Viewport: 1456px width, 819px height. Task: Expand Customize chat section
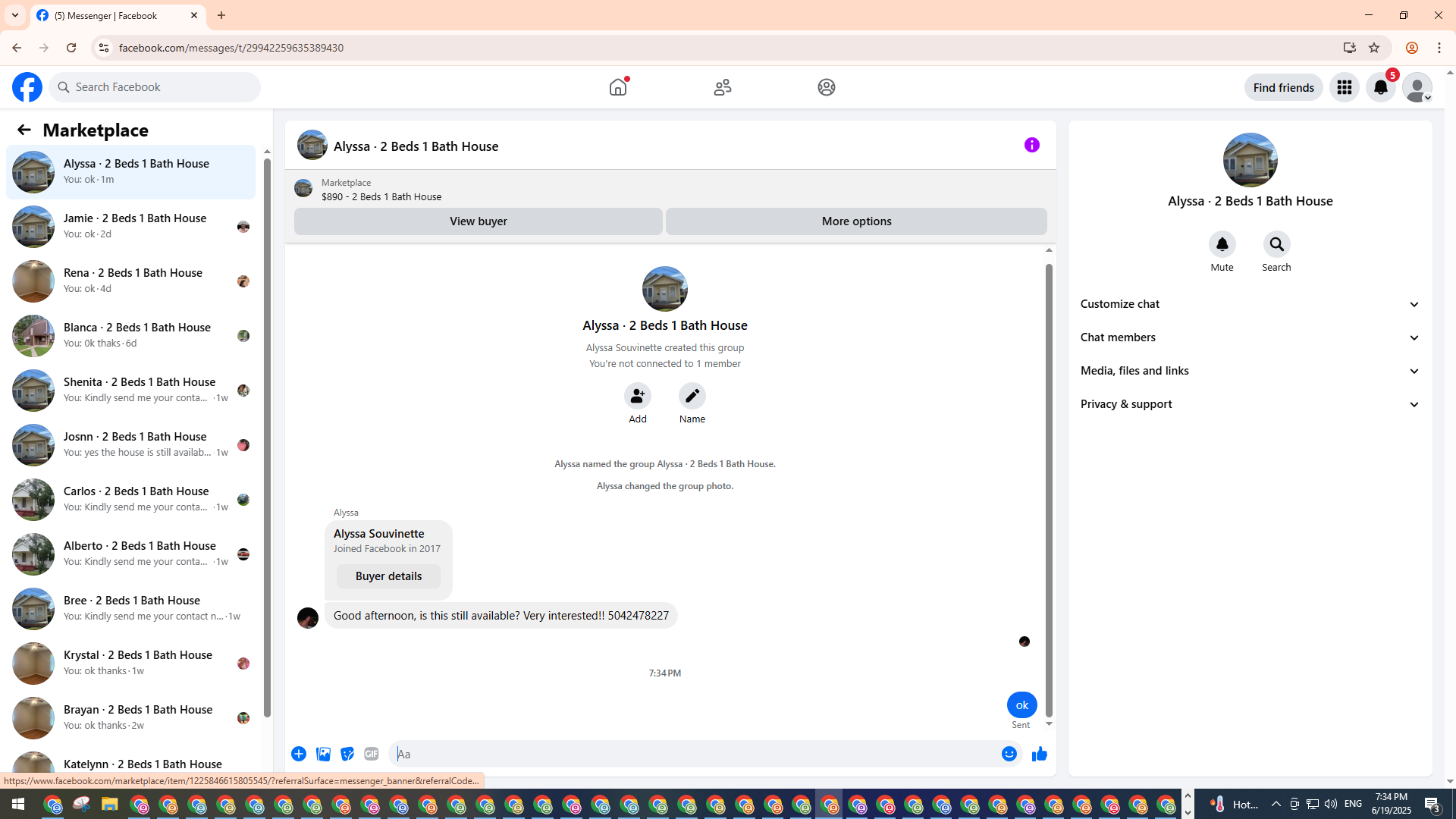point(1250,304)
